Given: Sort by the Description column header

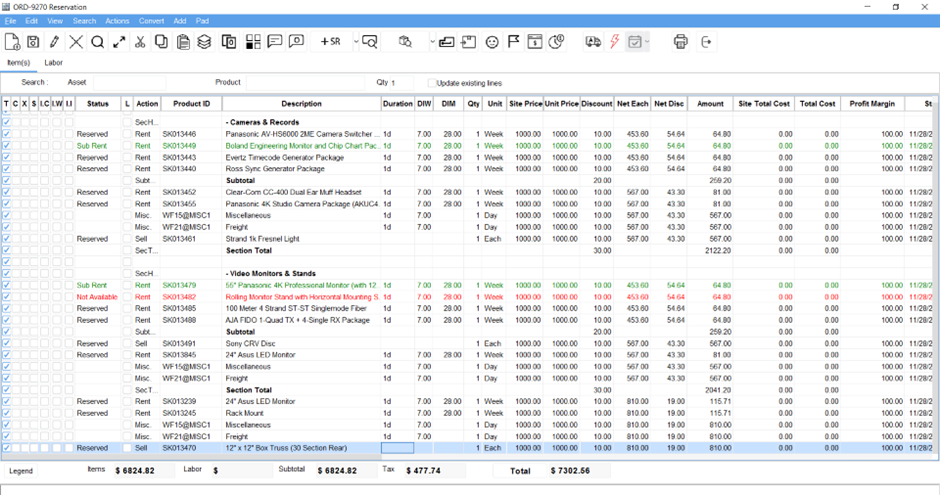Looking at the screenshot, I should 301,104.
